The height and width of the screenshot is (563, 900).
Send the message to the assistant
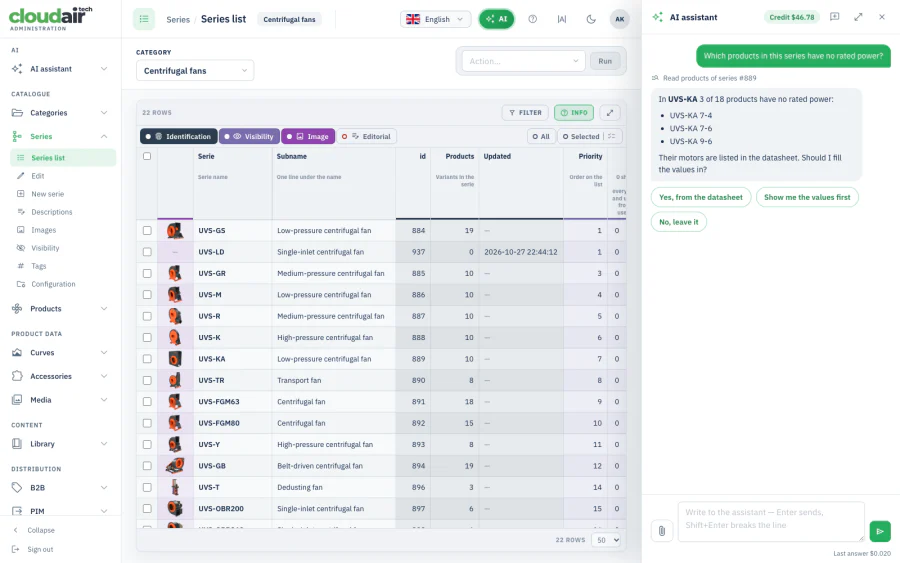coord(880,531)
